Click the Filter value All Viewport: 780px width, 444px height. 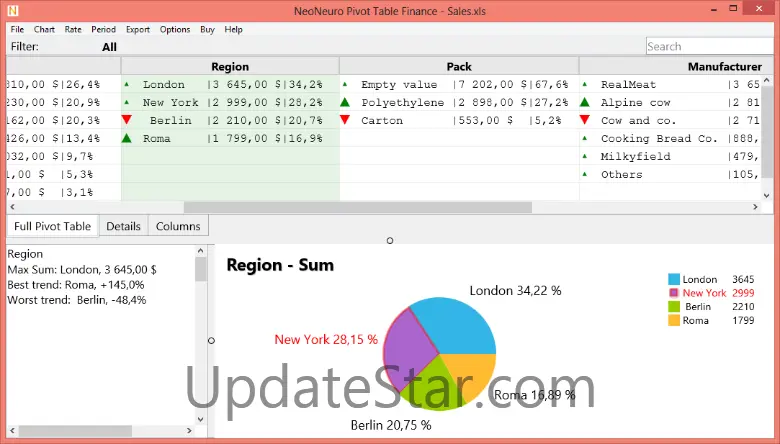click(x=109, y=47)
